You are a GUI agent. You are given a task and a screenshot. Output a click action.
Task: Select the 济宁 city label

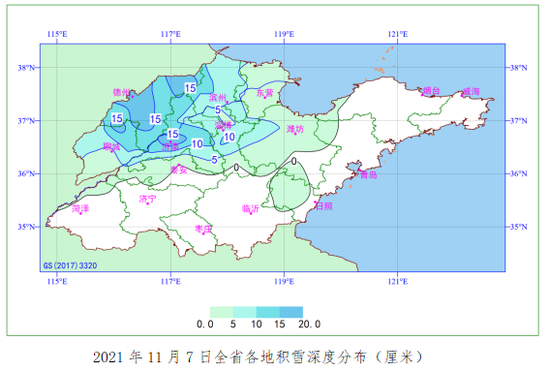coord(148,199)
